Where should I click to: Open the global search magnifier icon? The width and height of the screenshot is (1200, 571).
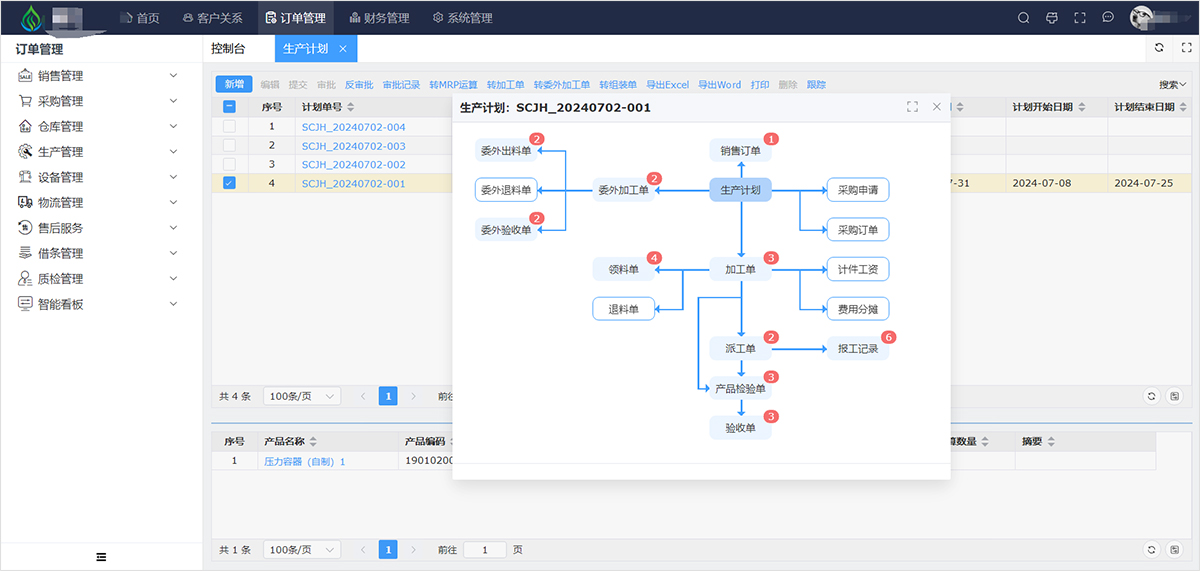pos(1023,18)
